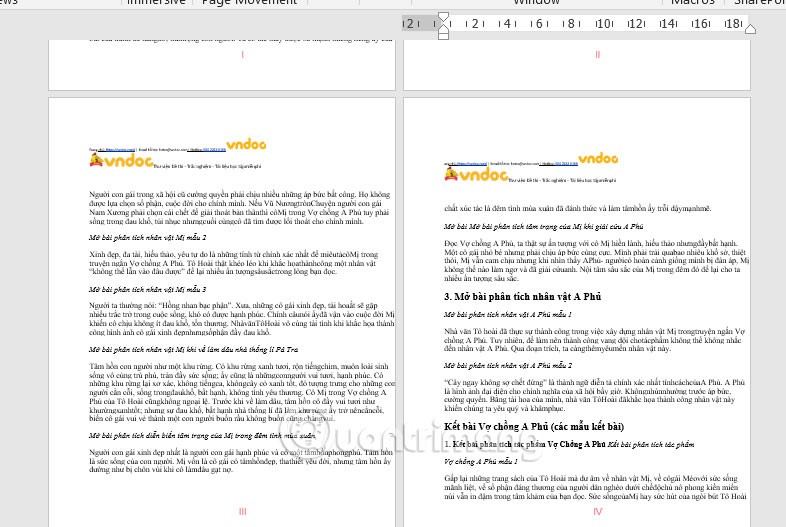786x527 pixels.
Task: Open the header hyperlink on page IV
Action: 472,163
